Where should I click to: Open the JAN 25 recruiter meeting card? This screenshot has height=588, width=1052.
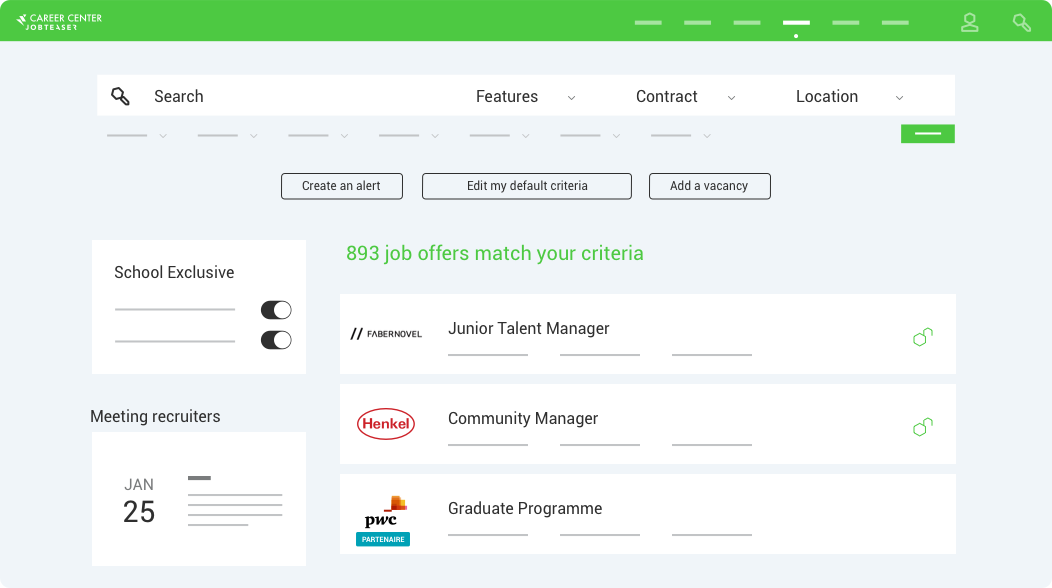click(x=199, y=499)
